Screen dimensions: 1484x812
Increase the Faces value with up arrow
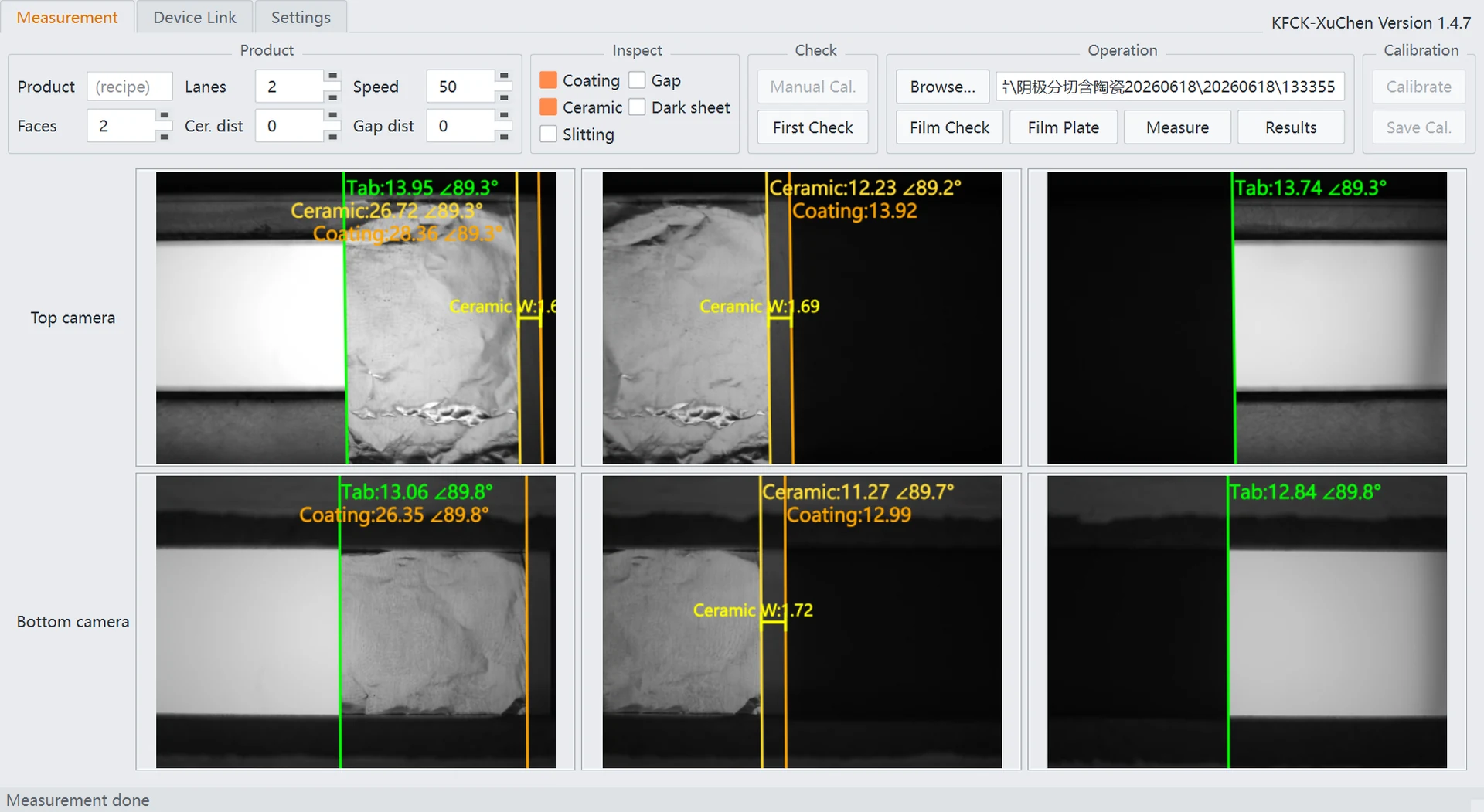pyautogui.click(x=163, y=116)
